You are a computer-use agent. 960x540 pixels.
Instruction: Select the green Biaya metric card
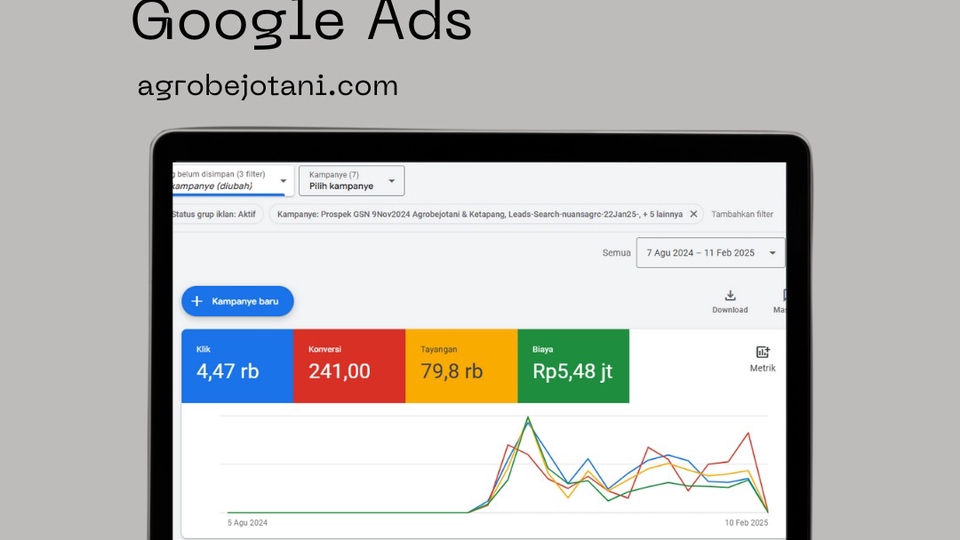click(x=574, y=366)
